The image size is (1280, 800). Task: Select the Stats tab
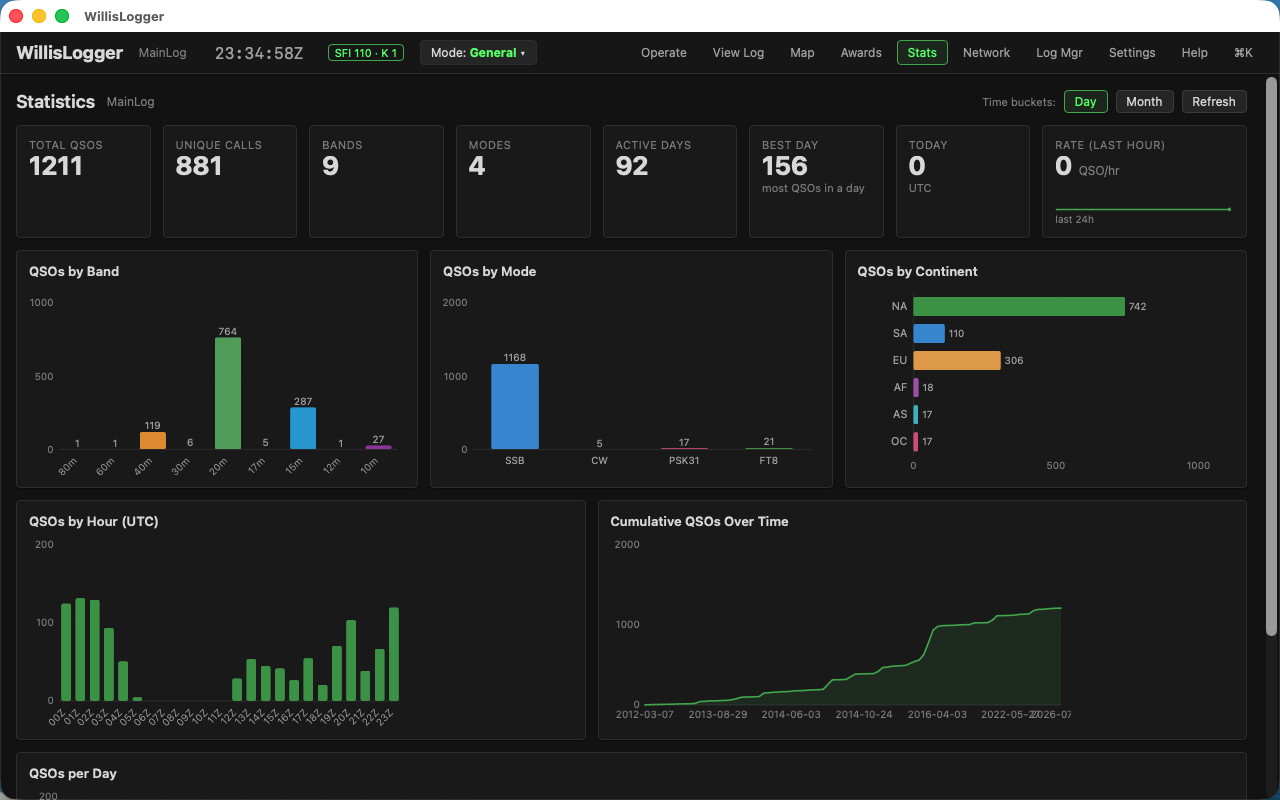tap(922, 53)
